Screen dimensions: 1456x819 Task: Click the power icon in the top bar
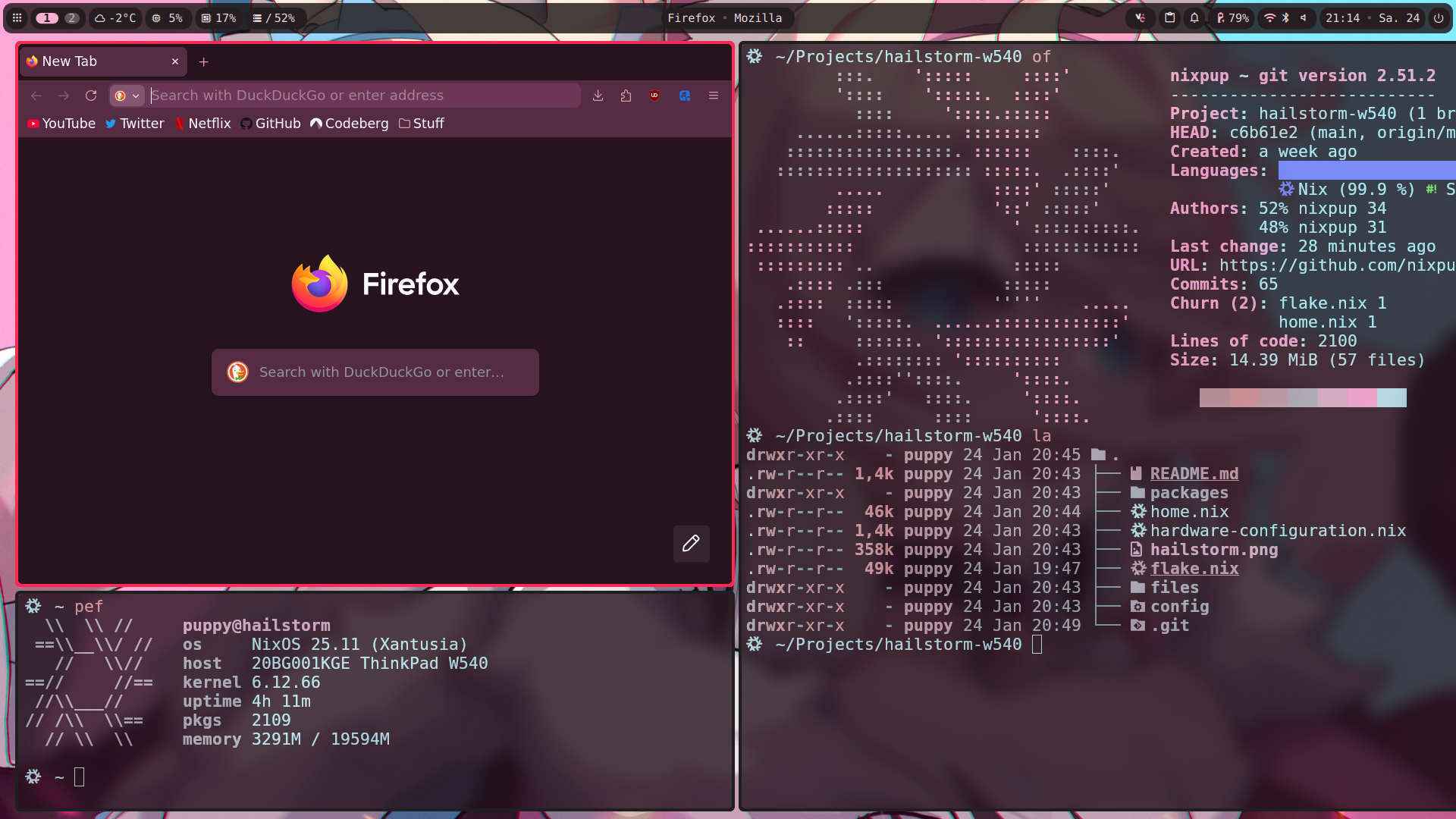pyautogui.click(x=1439, y=17)
